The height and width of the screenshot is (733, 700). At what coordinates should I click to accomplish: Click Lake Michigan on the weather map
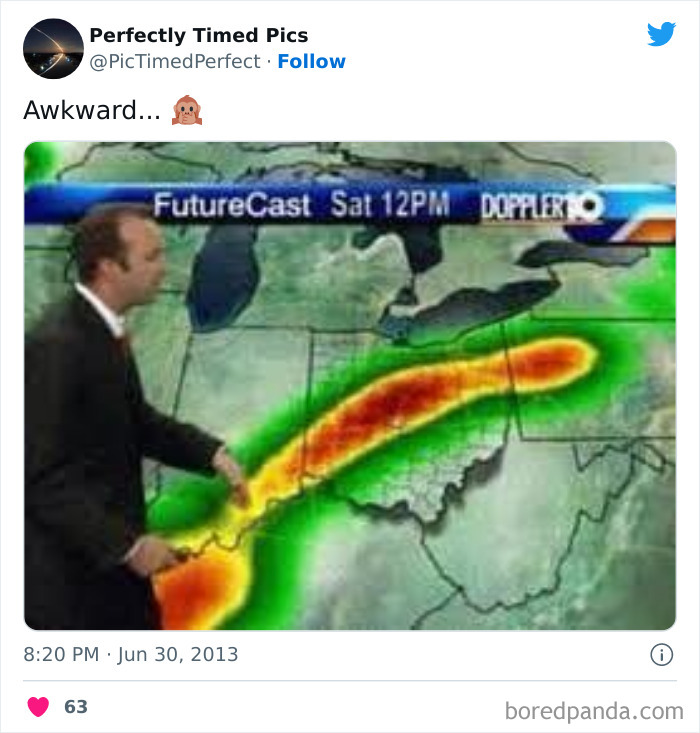tap(224, 276)
